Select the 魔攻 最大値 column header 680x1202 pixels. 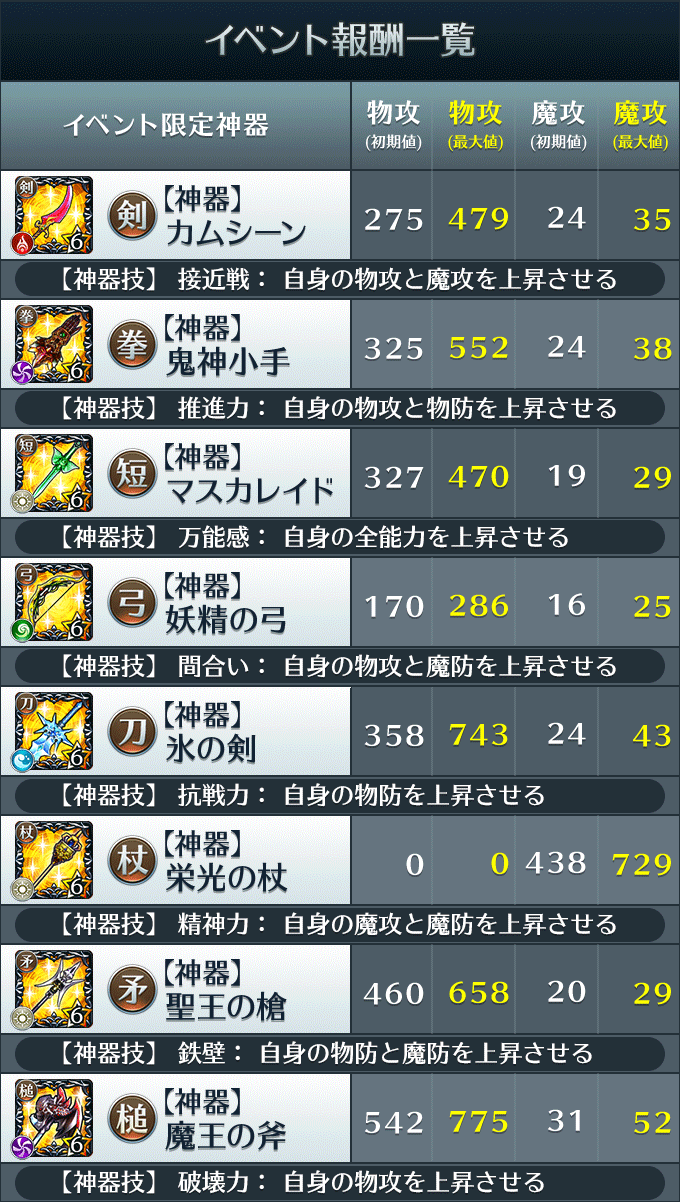[x=640, y=124]
